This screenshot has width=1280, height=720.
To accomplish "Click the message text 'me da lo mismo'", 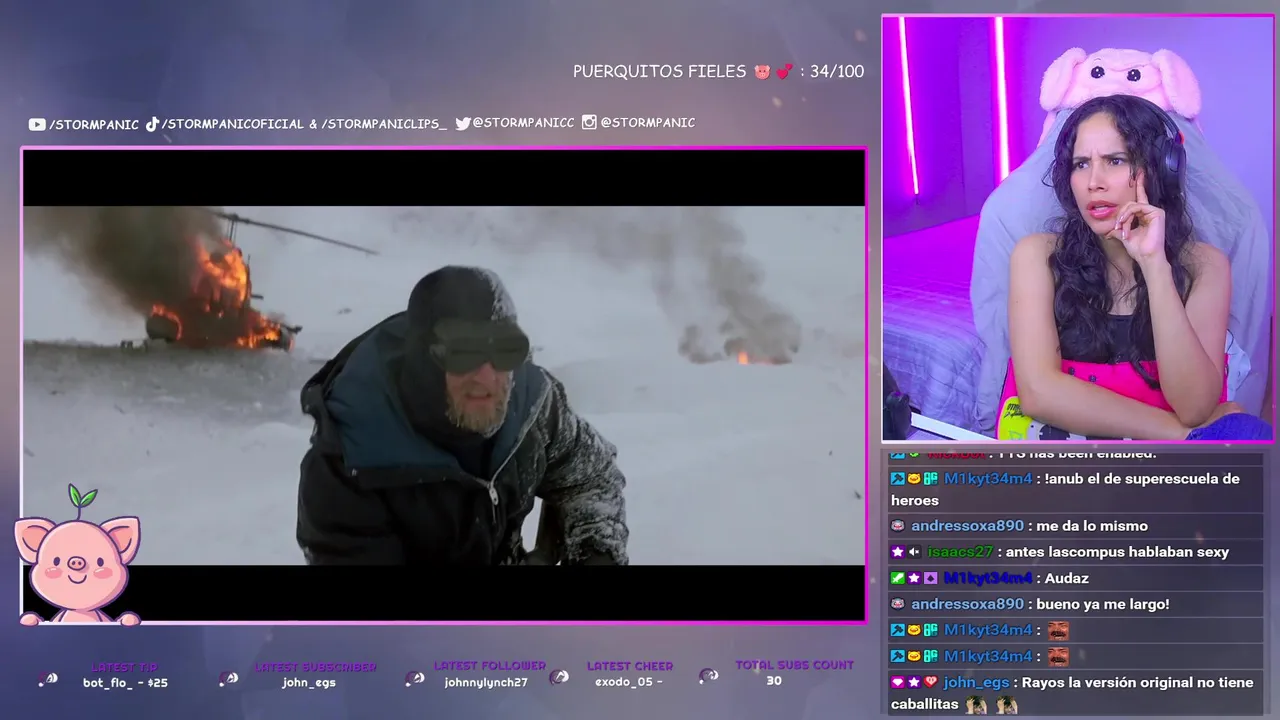I will pos(1092,526).
